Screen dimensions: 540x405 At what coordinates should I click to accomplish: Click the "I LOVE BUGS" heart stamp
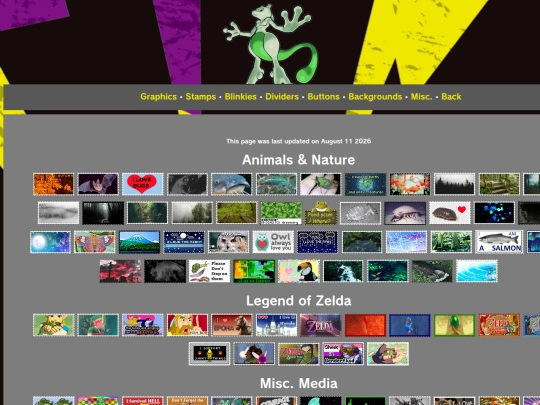[x=143, y=184]
